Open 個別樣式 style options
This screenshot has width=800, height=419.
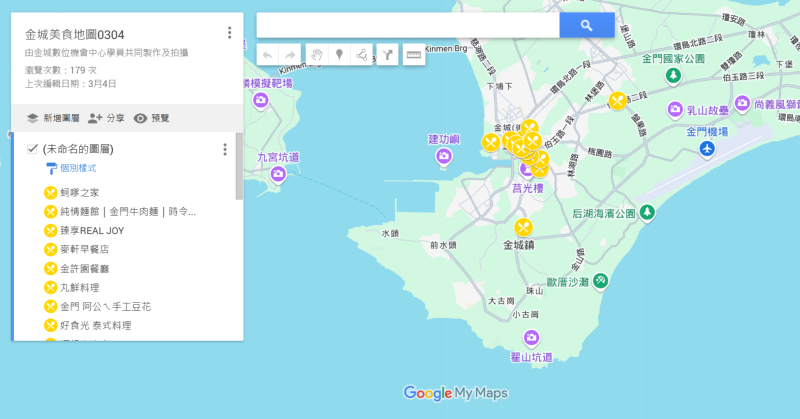point(71,168)
